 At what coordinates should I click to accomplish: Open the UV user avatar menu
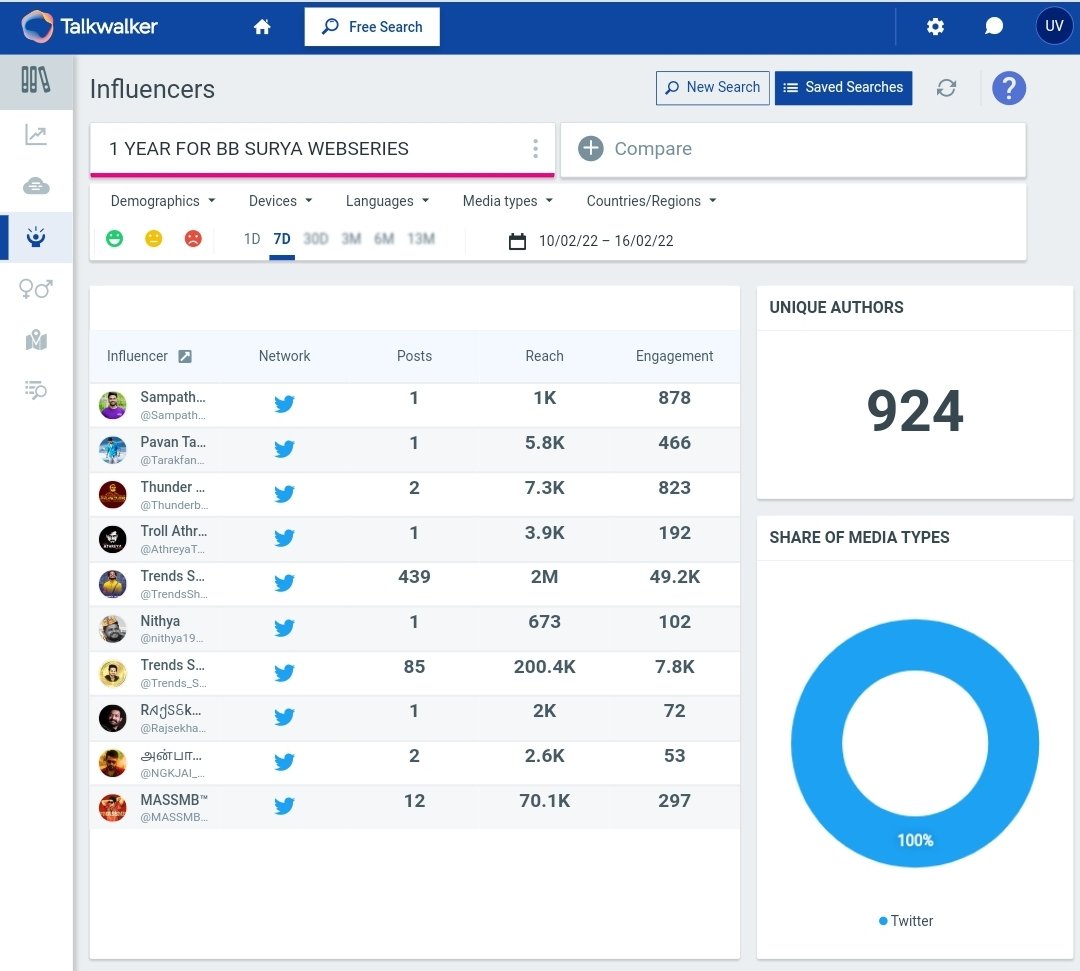[1054, 26]
